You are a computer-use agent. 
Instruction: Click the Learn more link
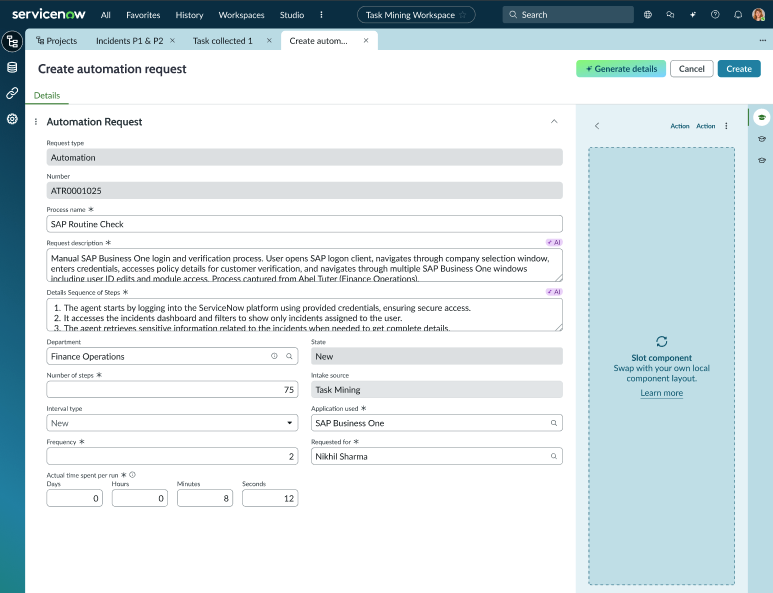point(662,393)
